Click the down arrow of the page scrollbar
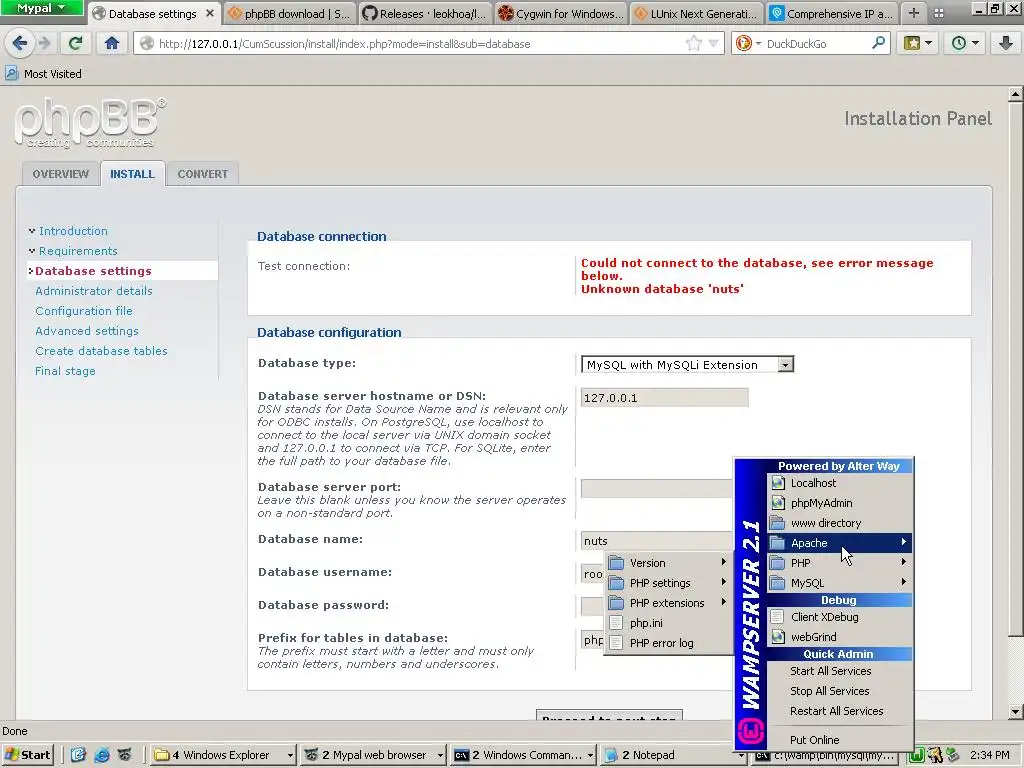This screenshot has width=1024, height=768. click(1015, 712)
